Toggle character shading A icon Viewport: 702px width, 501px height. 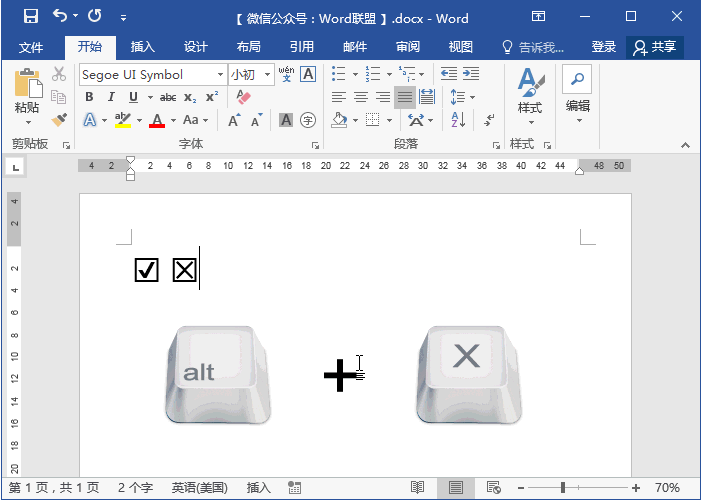(286, 120)
